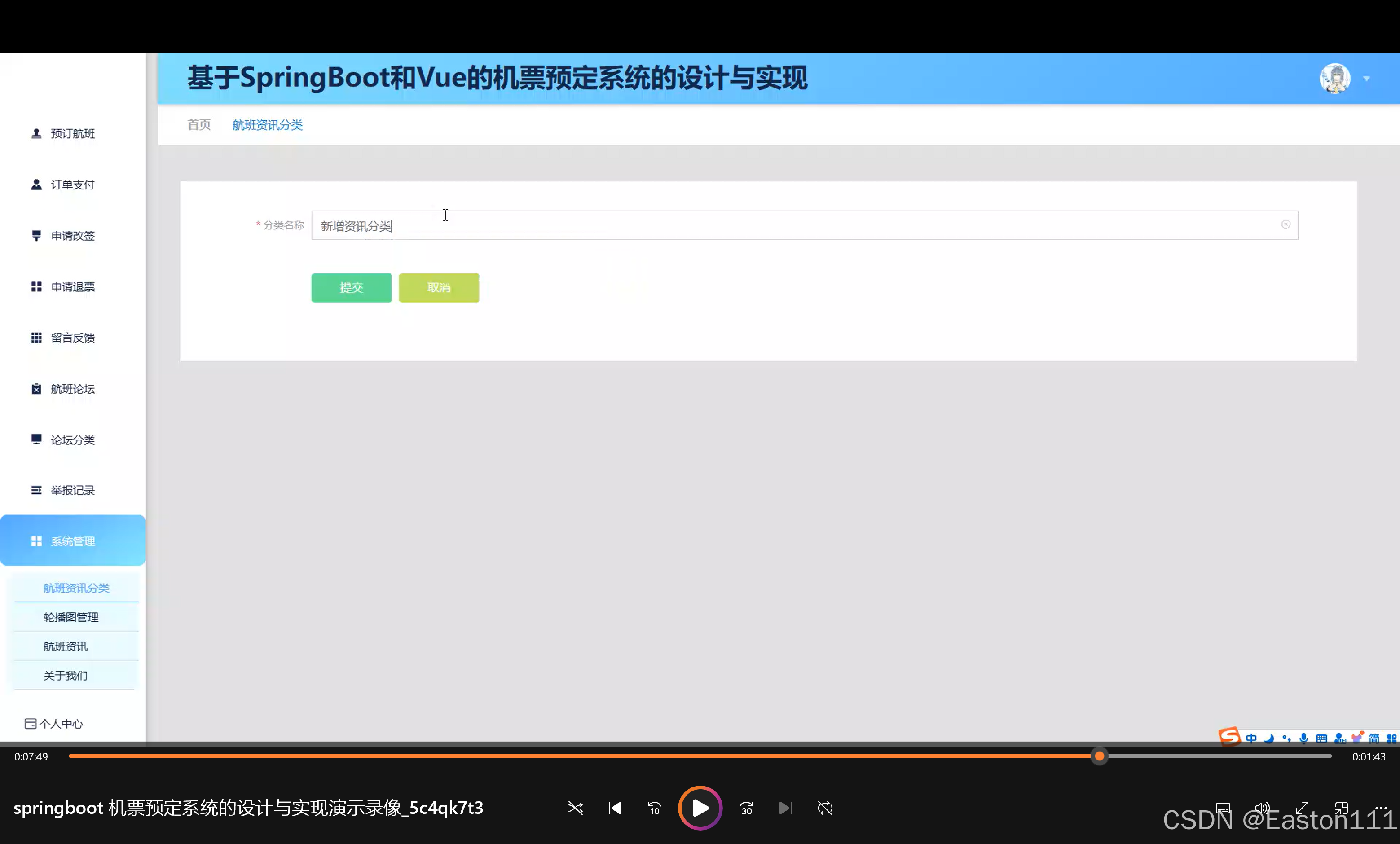This screenshot has height=844, width=1400.
Task: Clear the 分类名称 field with the circle icon
Action: click(x=1285, y=224)
